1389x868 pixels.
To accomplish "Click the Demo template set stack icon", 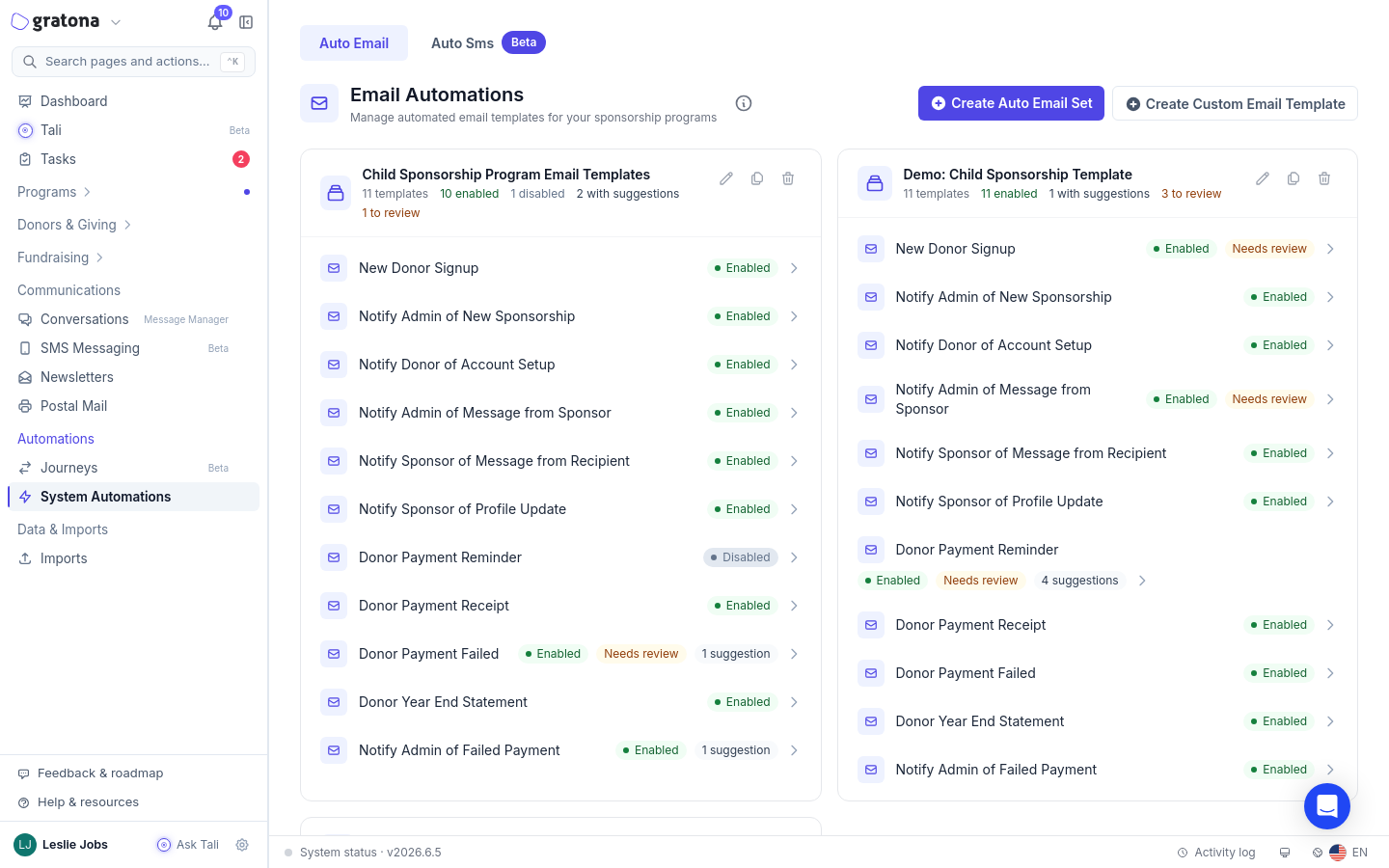I will pos(875,183).
